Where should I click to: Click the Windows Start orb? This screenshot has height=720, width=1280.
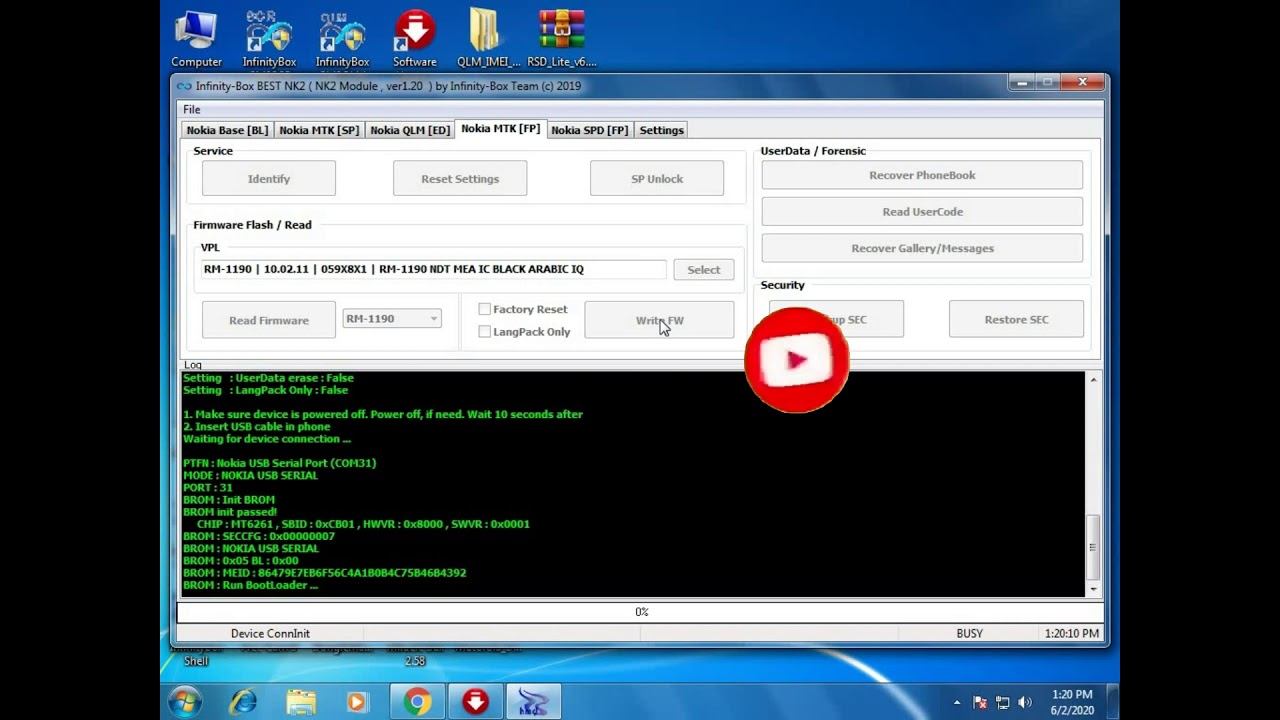click(x=186, y=702)
